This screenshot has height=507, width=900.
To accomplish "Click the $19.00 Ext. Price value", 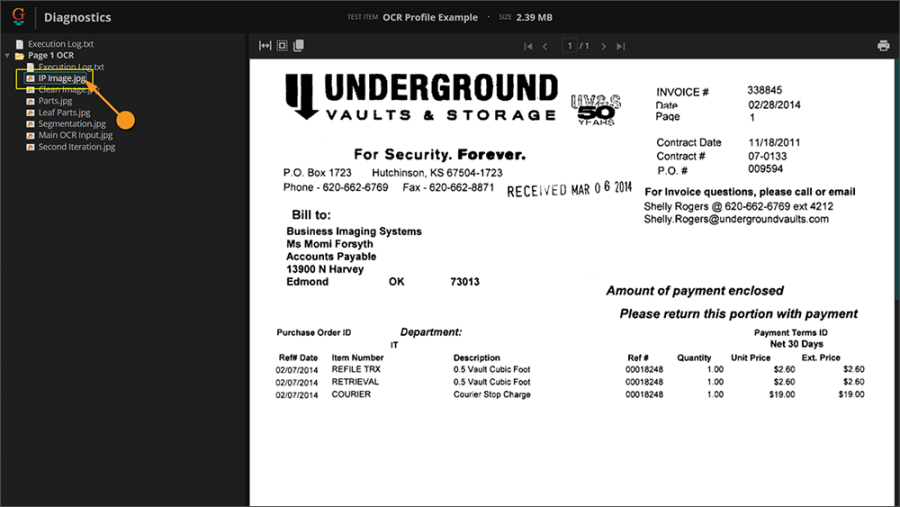I will pyautogui.click(x=851, y=394).
